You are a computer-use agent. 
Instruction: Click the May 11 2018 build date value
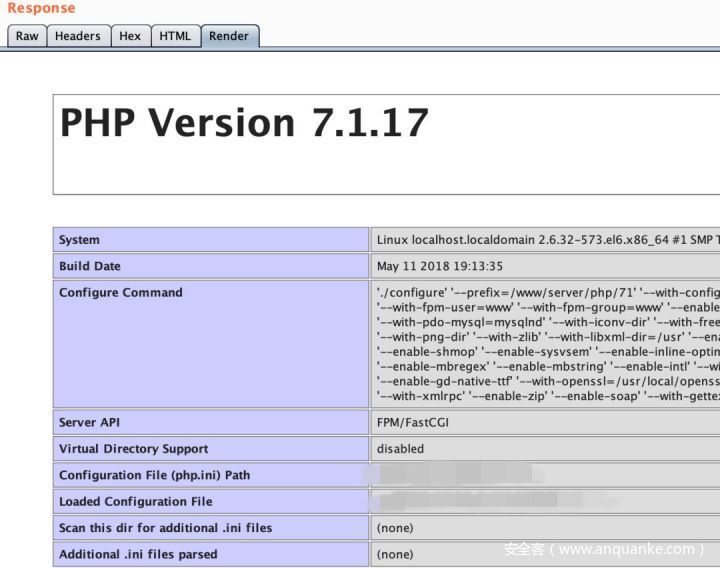coord(439,266)
